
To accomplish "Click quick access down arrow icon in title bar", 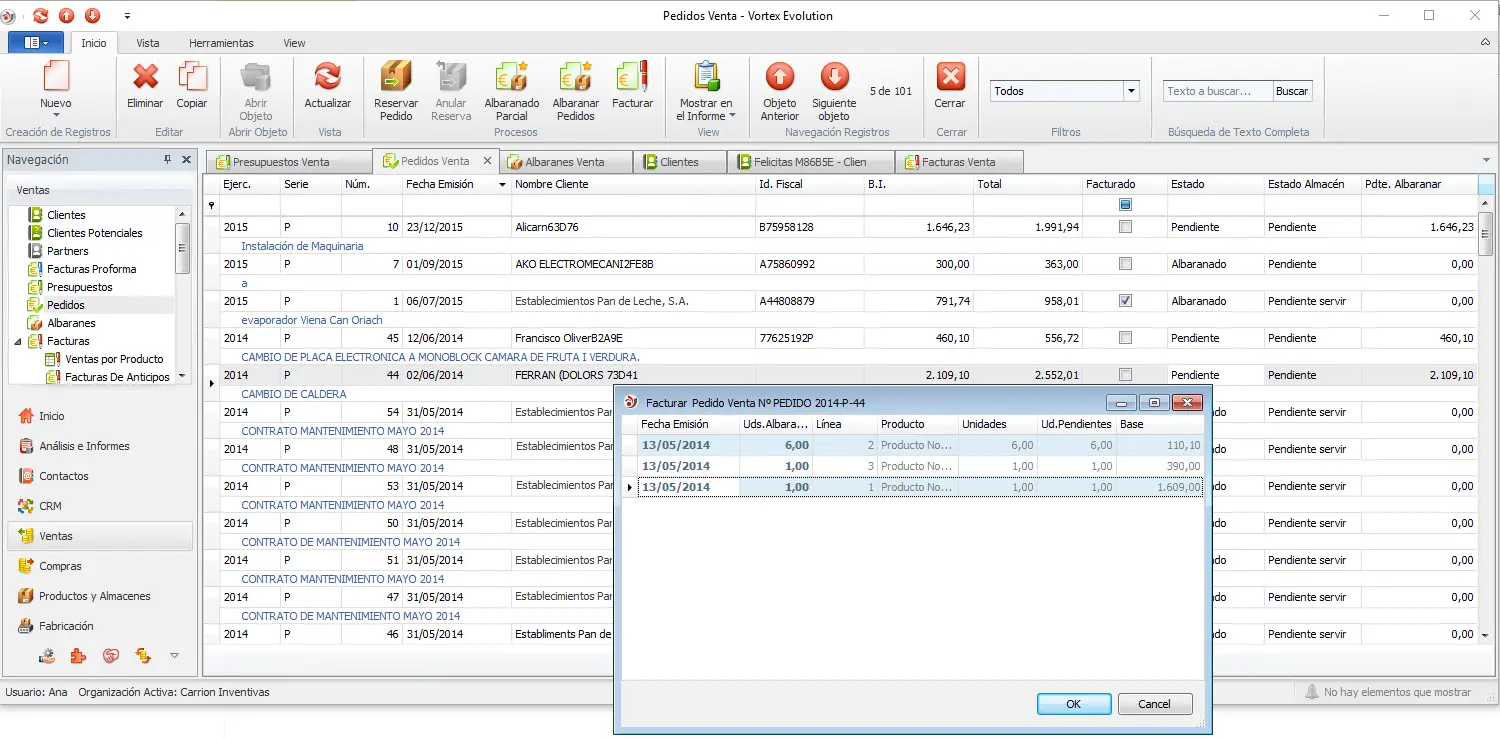I will pyautogui.click(x=92, y=15).
